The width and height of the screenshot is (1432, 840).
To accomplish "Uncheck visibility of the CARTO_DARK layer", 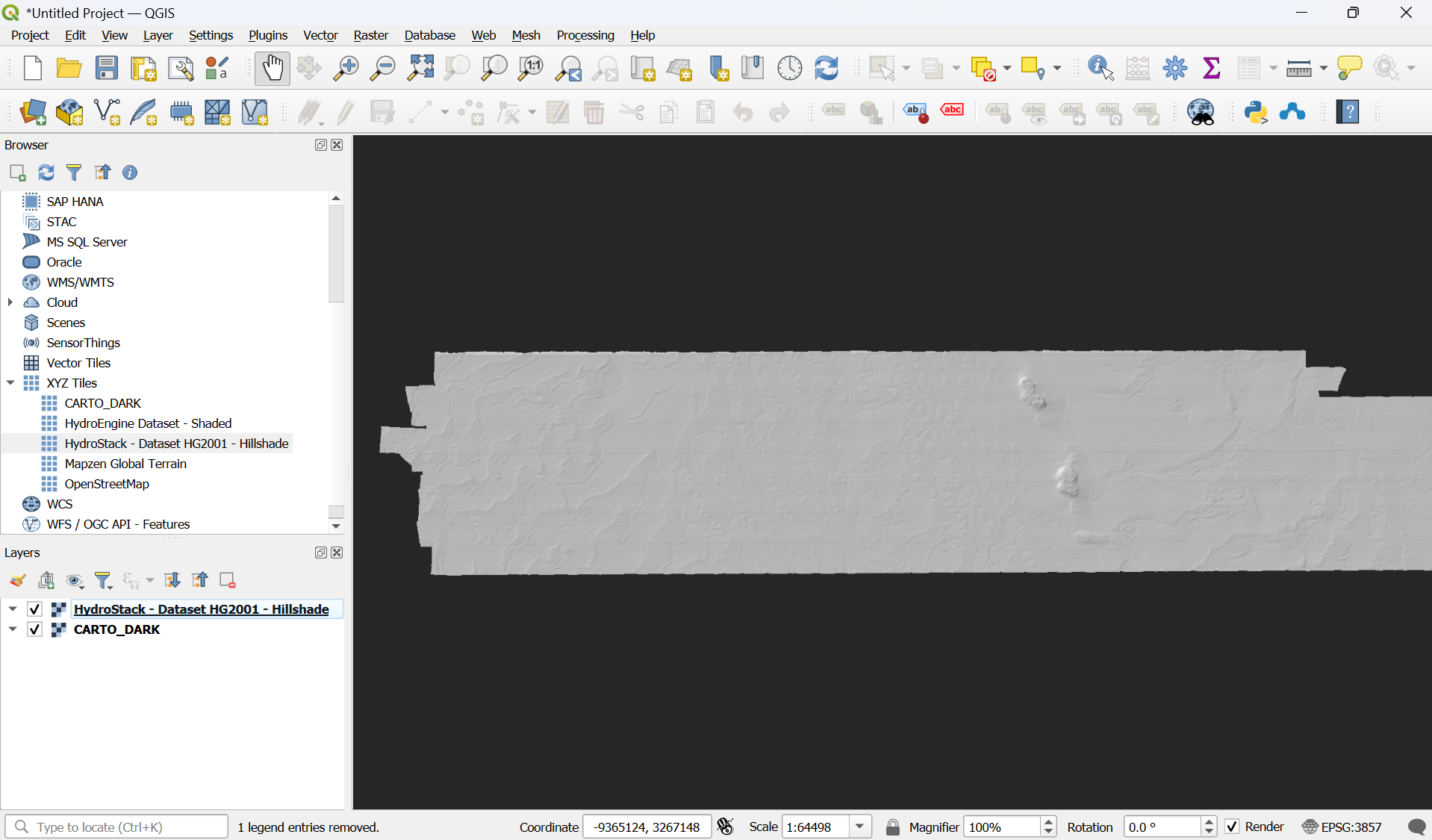I will [34, 629].
